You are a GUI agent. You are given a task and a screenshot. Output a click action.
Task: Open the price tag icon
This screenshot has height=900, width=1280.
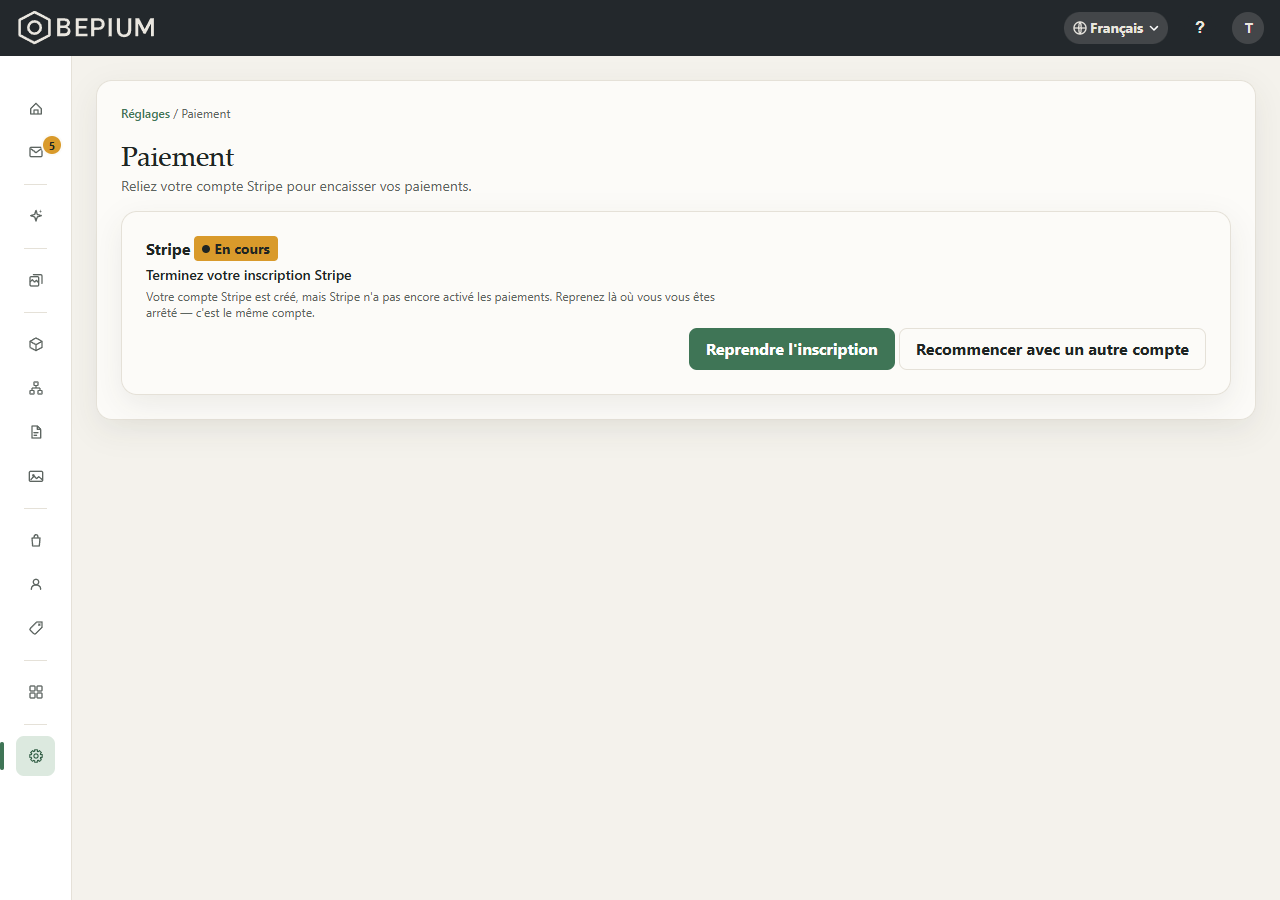(36, 628)
